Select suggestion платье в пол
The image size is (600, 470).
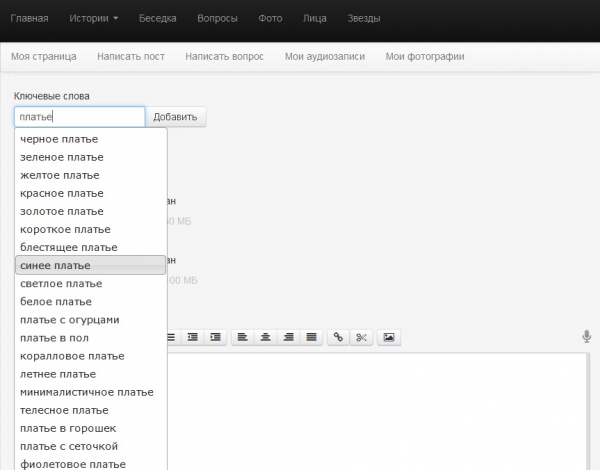click(91, 338)
